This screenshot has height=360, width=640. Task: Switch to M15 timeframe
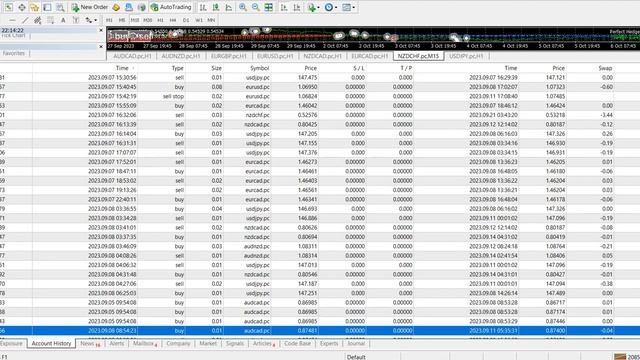(x=135, y=20)
